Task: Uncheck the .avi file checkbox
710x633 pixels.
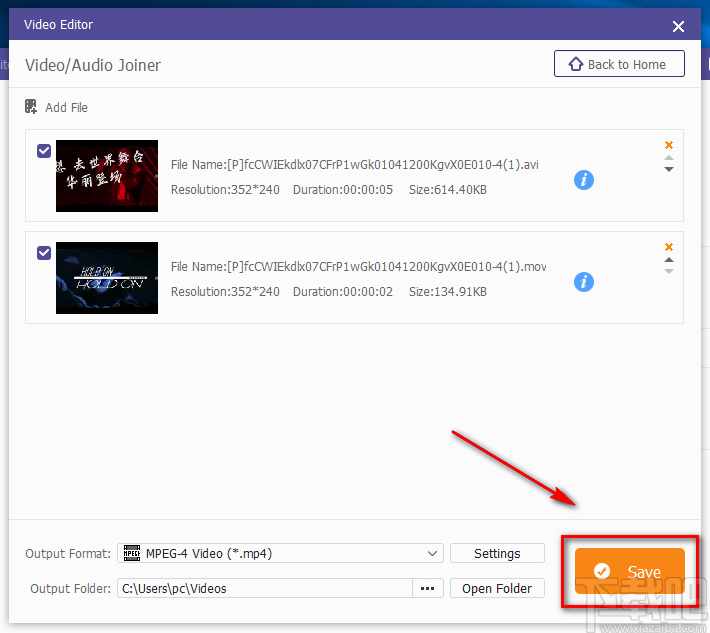Action: [44, 151]
